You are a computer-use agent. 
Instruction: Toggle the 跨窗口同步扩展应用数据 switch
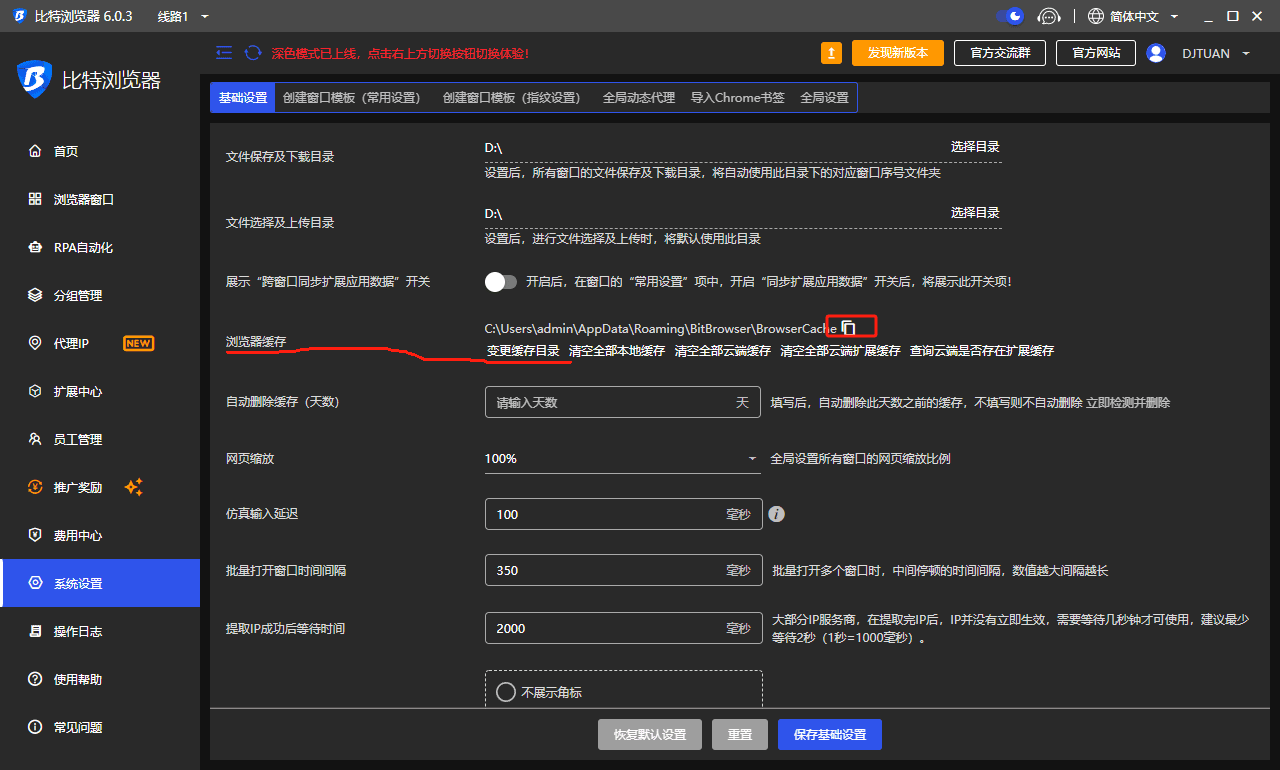501,282
